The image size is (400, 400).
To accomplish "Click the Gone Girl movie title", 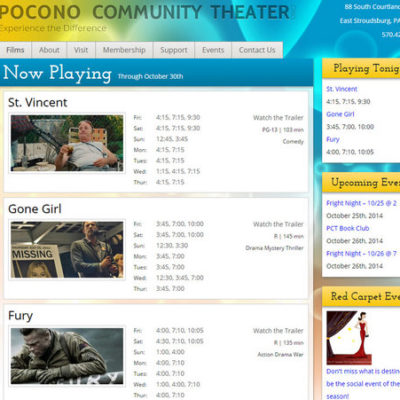I will pos(35,209).
